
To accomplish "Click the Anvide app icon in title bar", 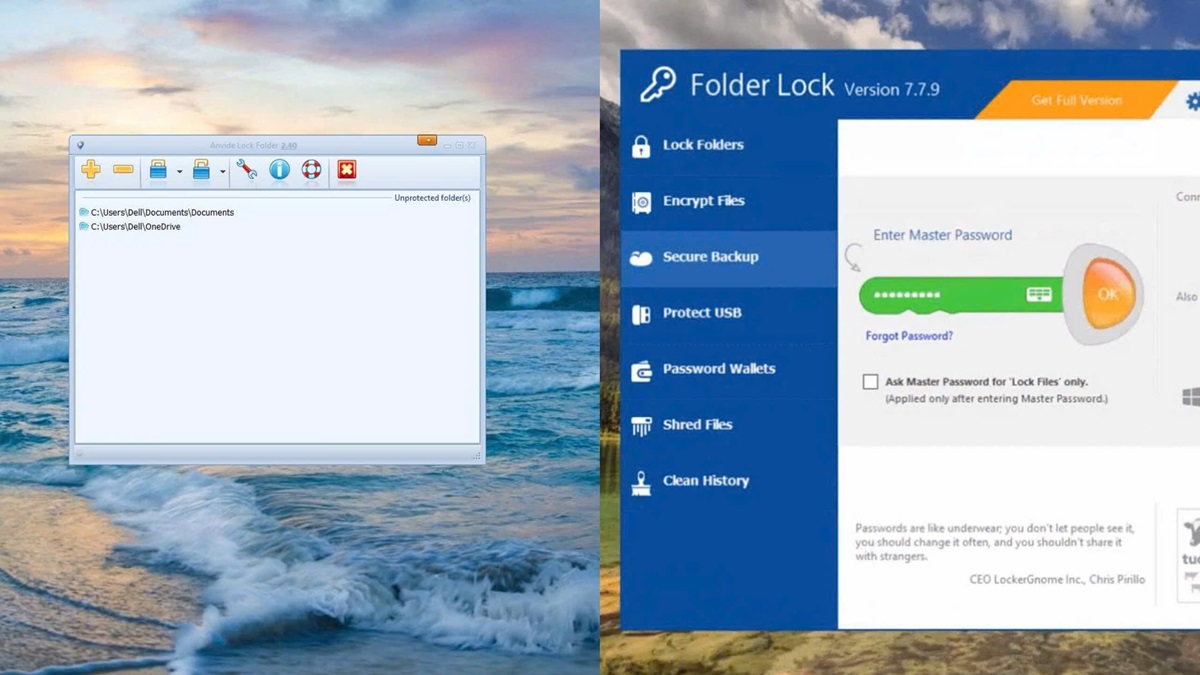I will (x=80, y=145).
